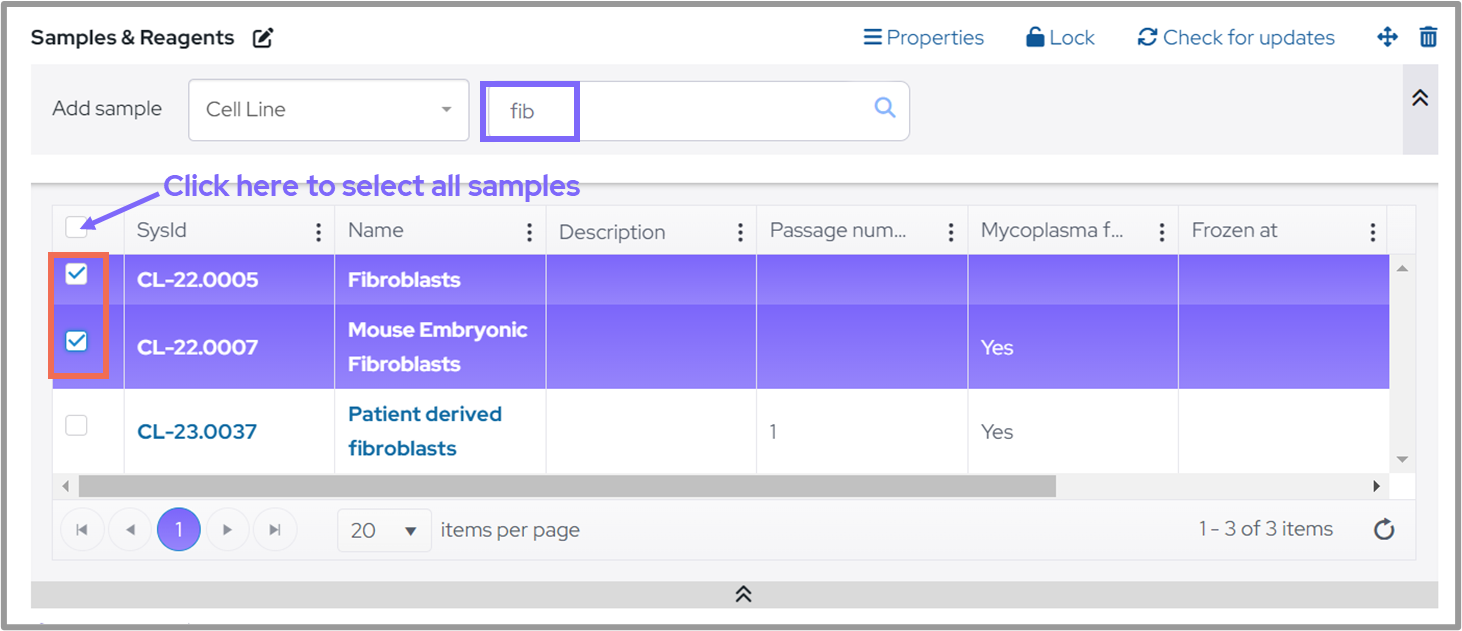Open the SysId column options menu
The height and width of the screenshot is (631, 1462).
click(318, 232)
